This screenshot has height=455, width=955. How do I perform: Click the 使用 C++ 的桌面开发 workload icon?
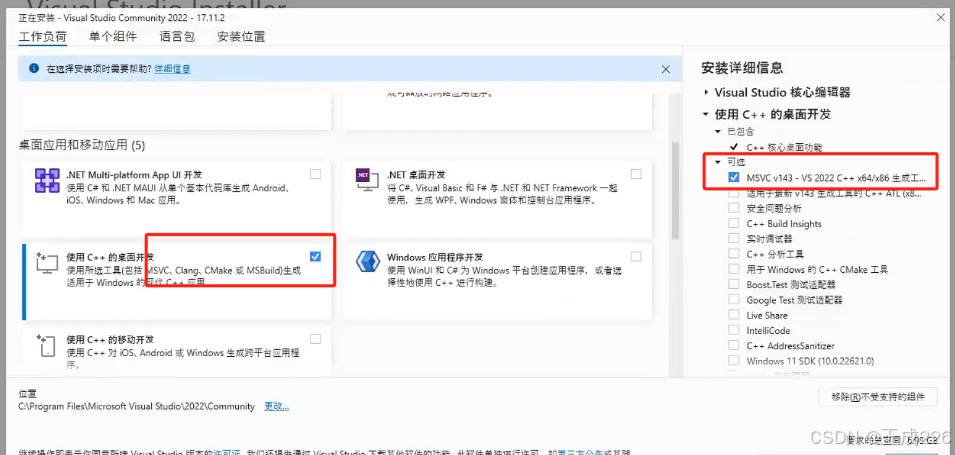click(47, 263)
